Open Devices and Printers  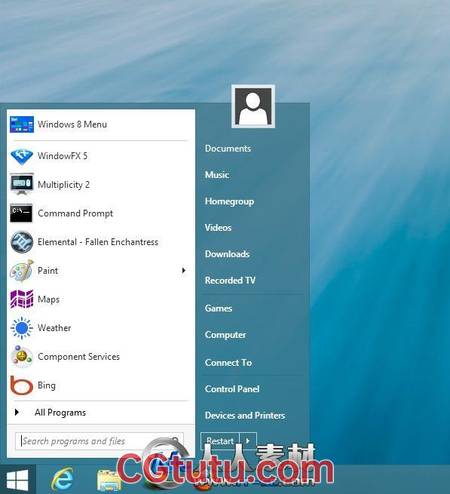tap(245, 415)
